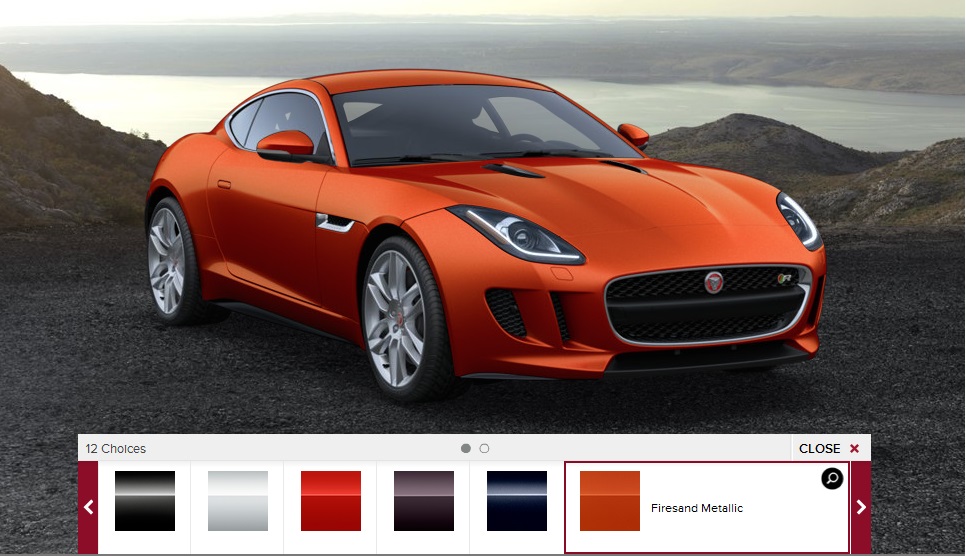The image size is (966, 556).
Task: Click the R badge on the grille
Action: point(786,278)
